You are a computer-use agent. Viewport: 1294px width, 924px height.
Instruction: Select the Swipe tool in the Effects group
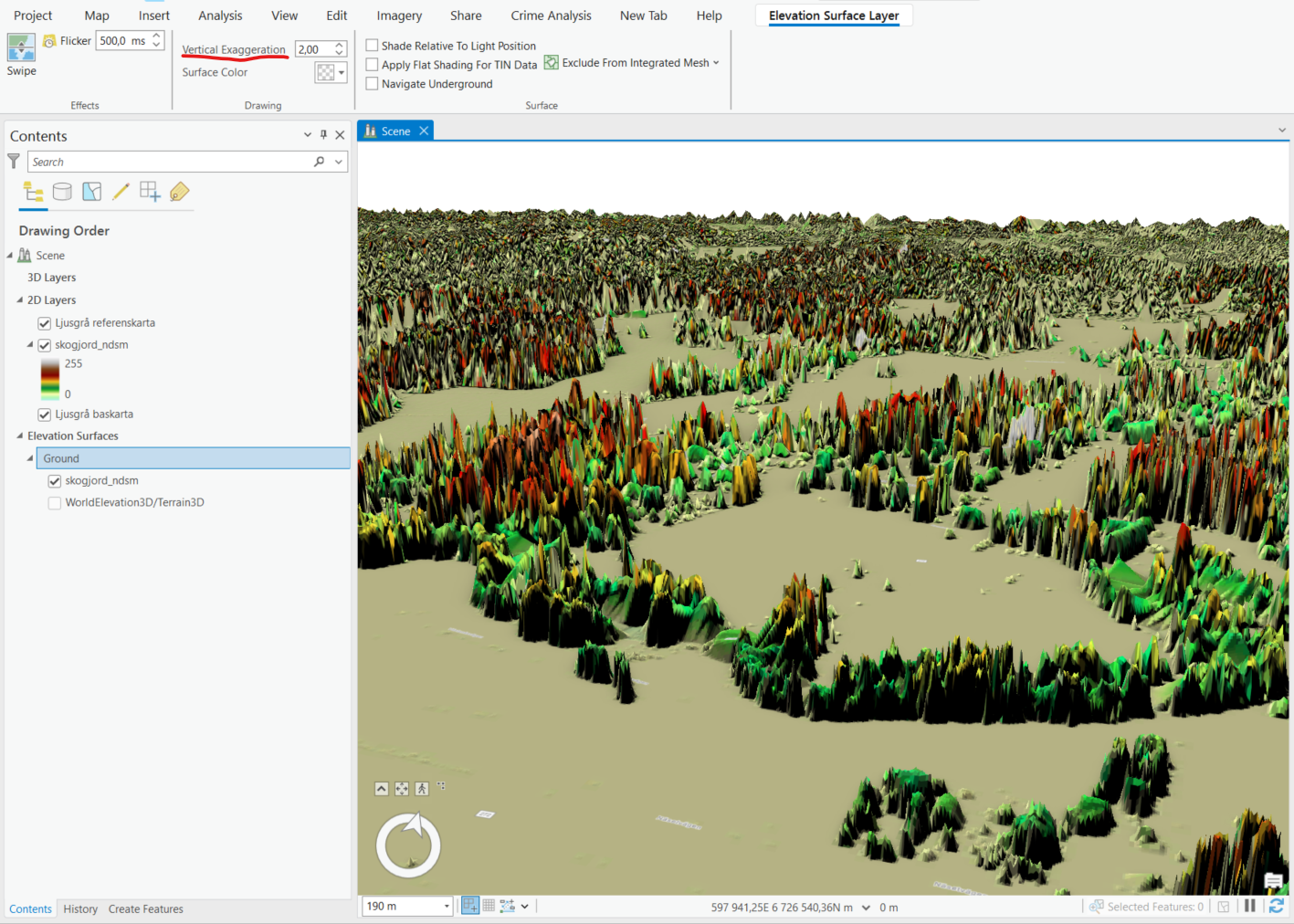pos(20,52)
